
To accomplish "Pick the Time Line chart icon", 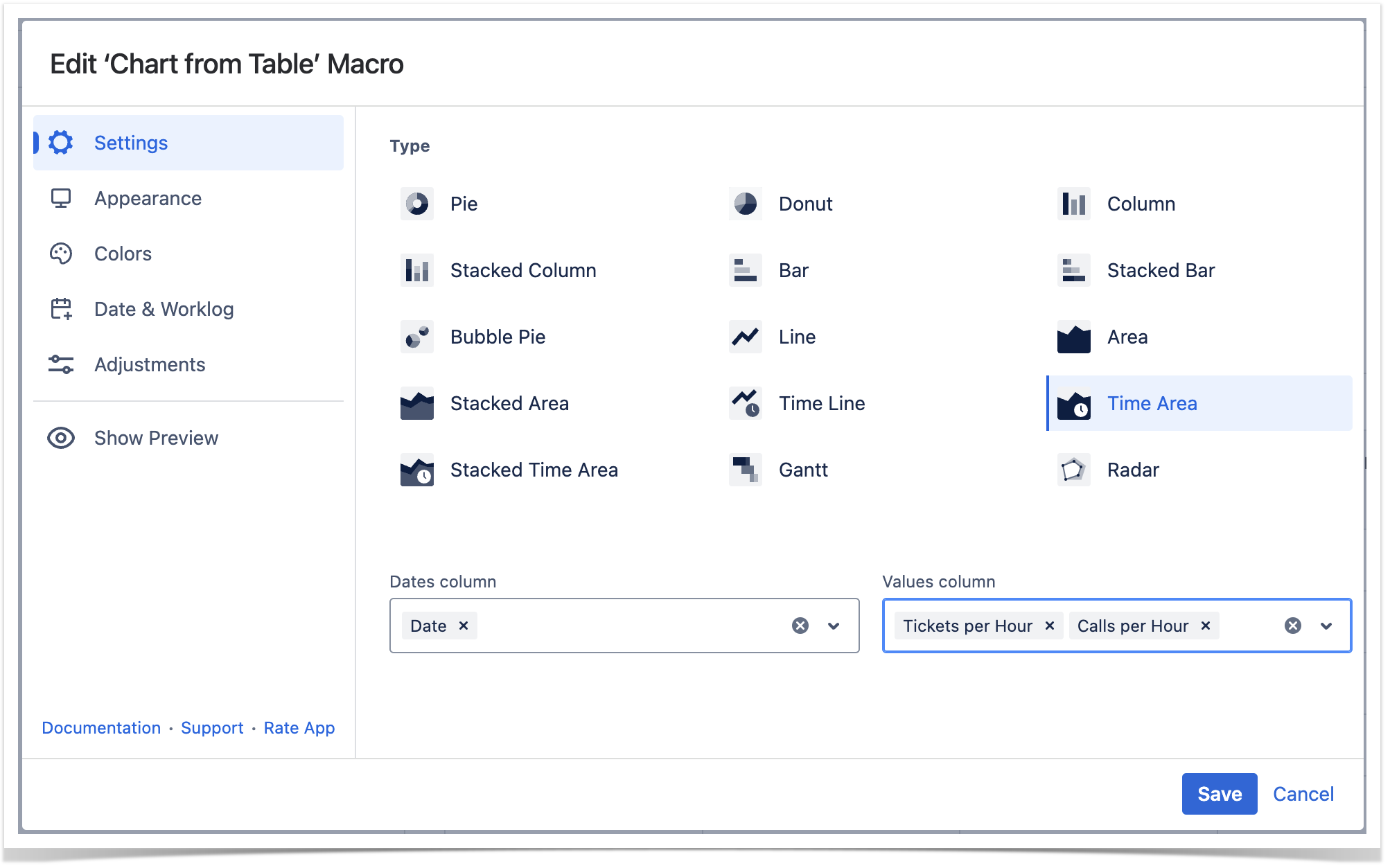I will pos(745,403).
